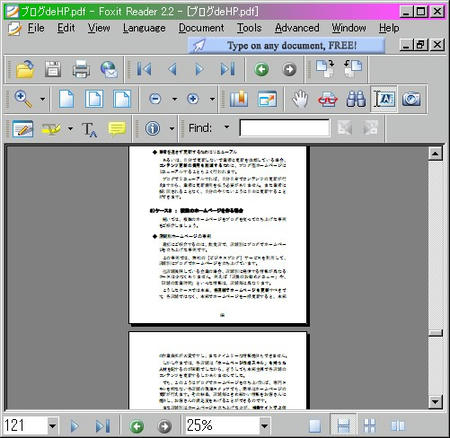Expand the Find options dropdown arrow
450x438 pixels.
pos(227,127)
